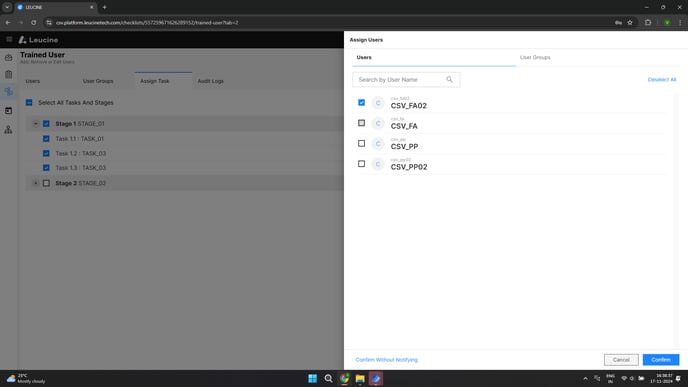Screen dimensions: 688x387
Task: Click the CSV_FA user avatar
Action: 378,123
